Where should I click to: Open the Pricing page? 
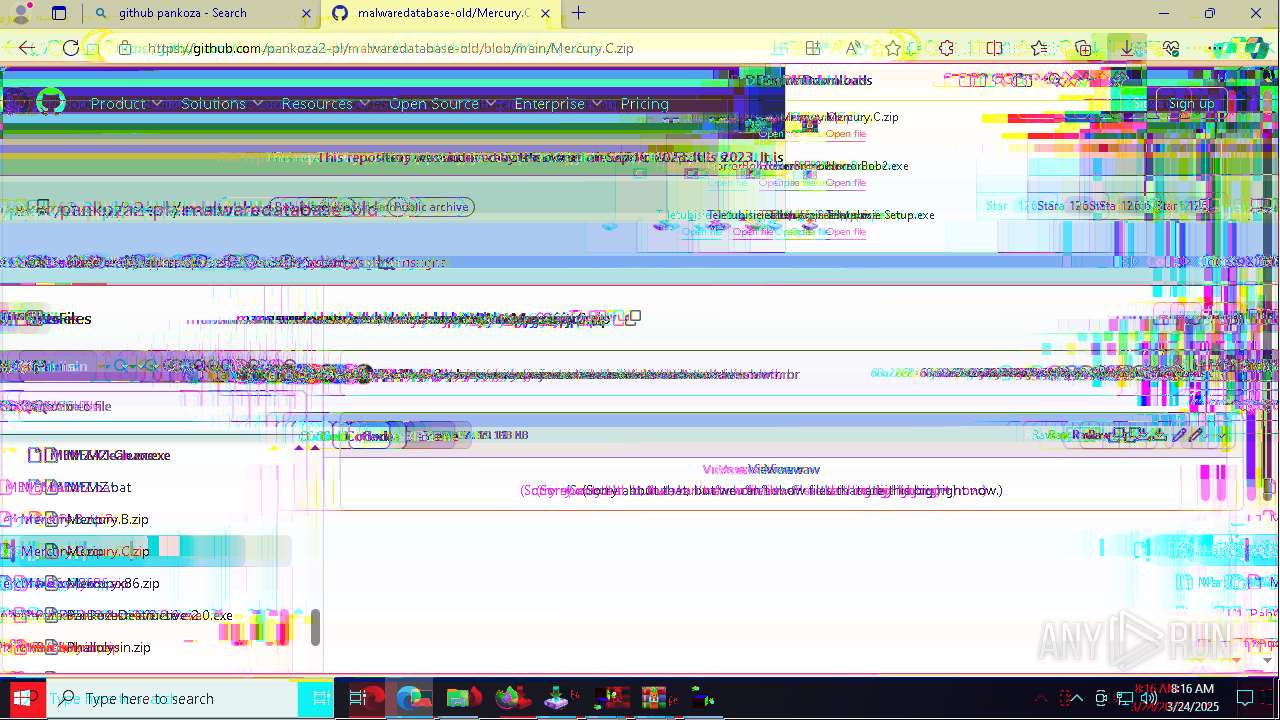644,103
